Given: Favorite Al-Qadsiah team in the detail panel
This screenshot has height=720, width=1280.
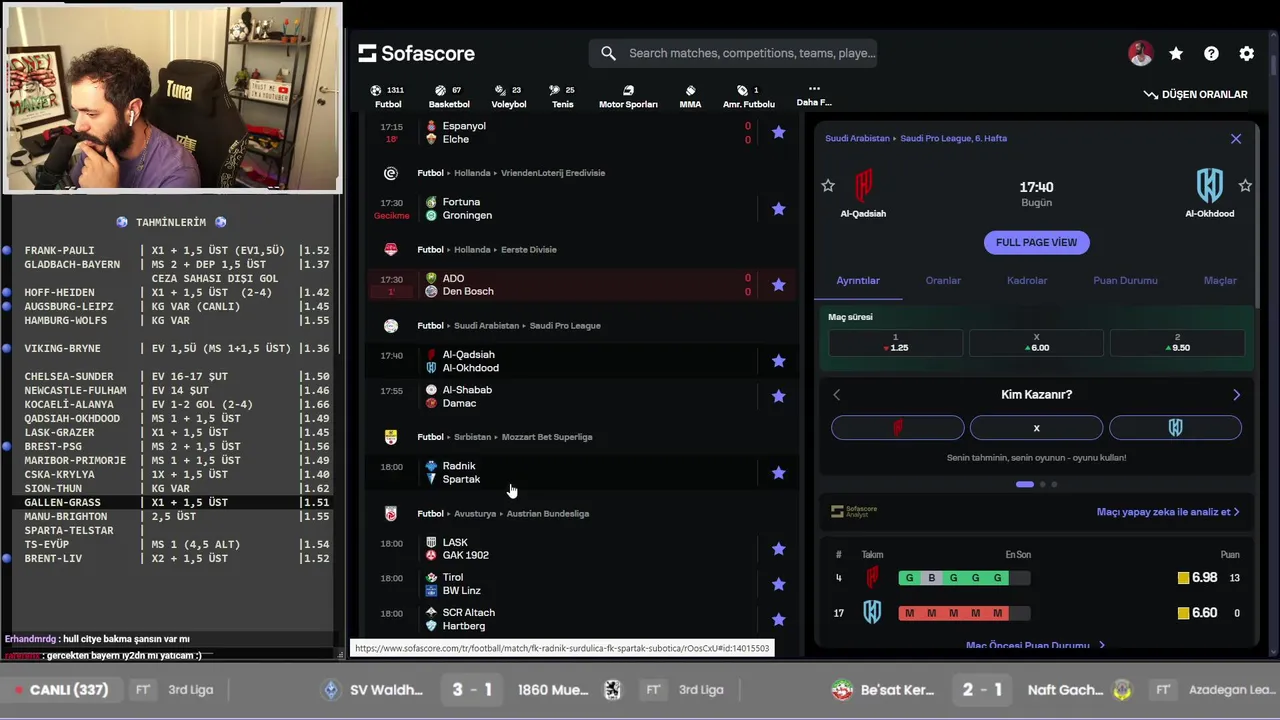Looking at the screenshot, I should point(828,186).
